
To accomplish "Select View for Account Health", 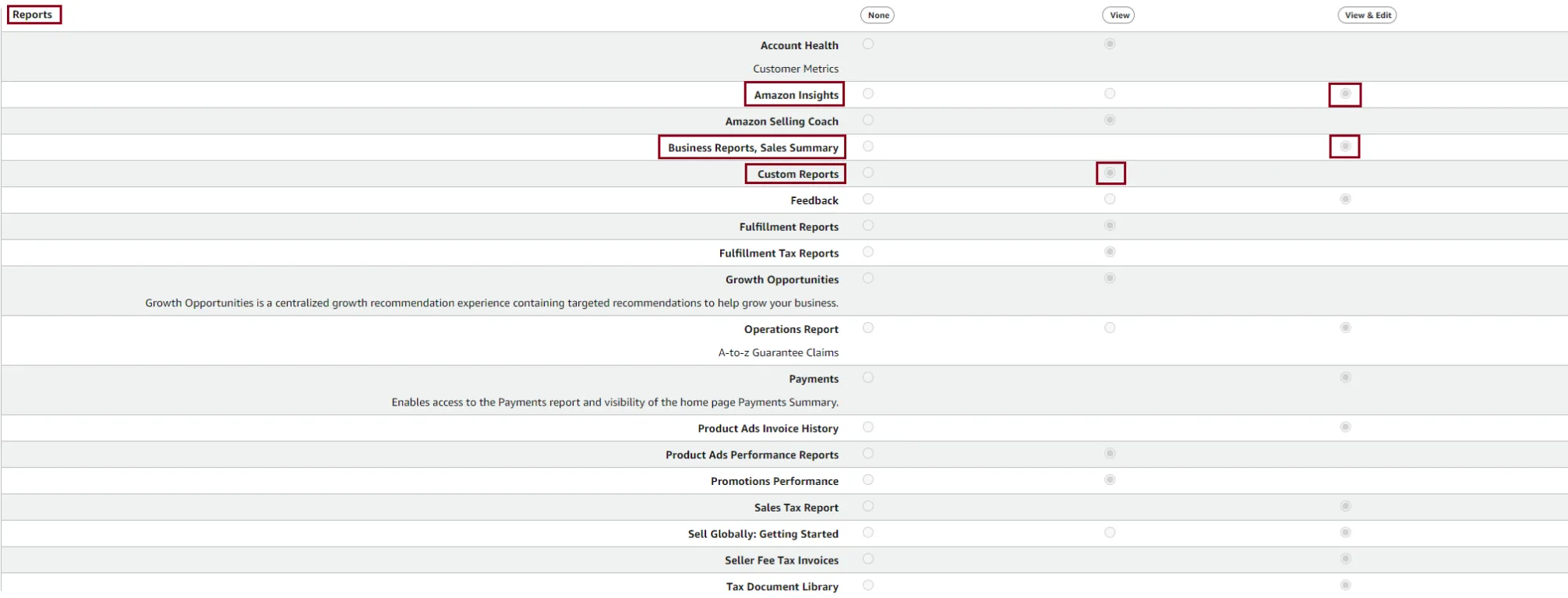I will coord(1110,44).
